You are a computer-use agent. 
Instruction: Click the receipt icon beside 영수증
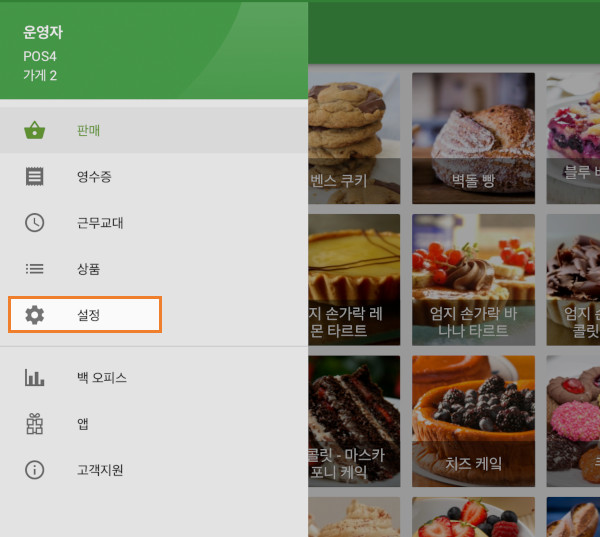(34, 176)
